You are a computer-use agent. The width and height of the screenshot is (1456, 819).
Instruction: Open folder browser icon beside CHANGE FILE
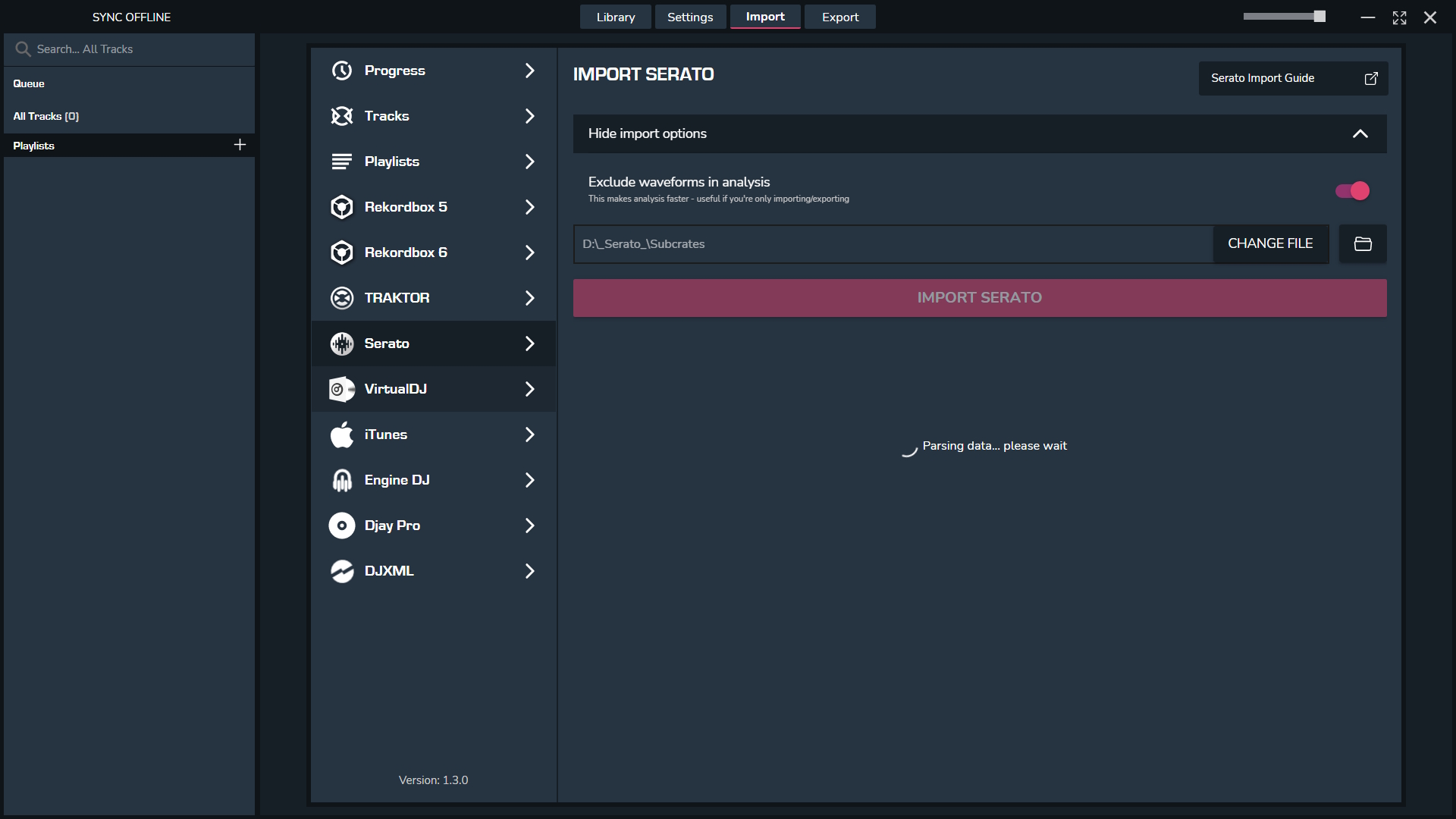pos(1363,243)
